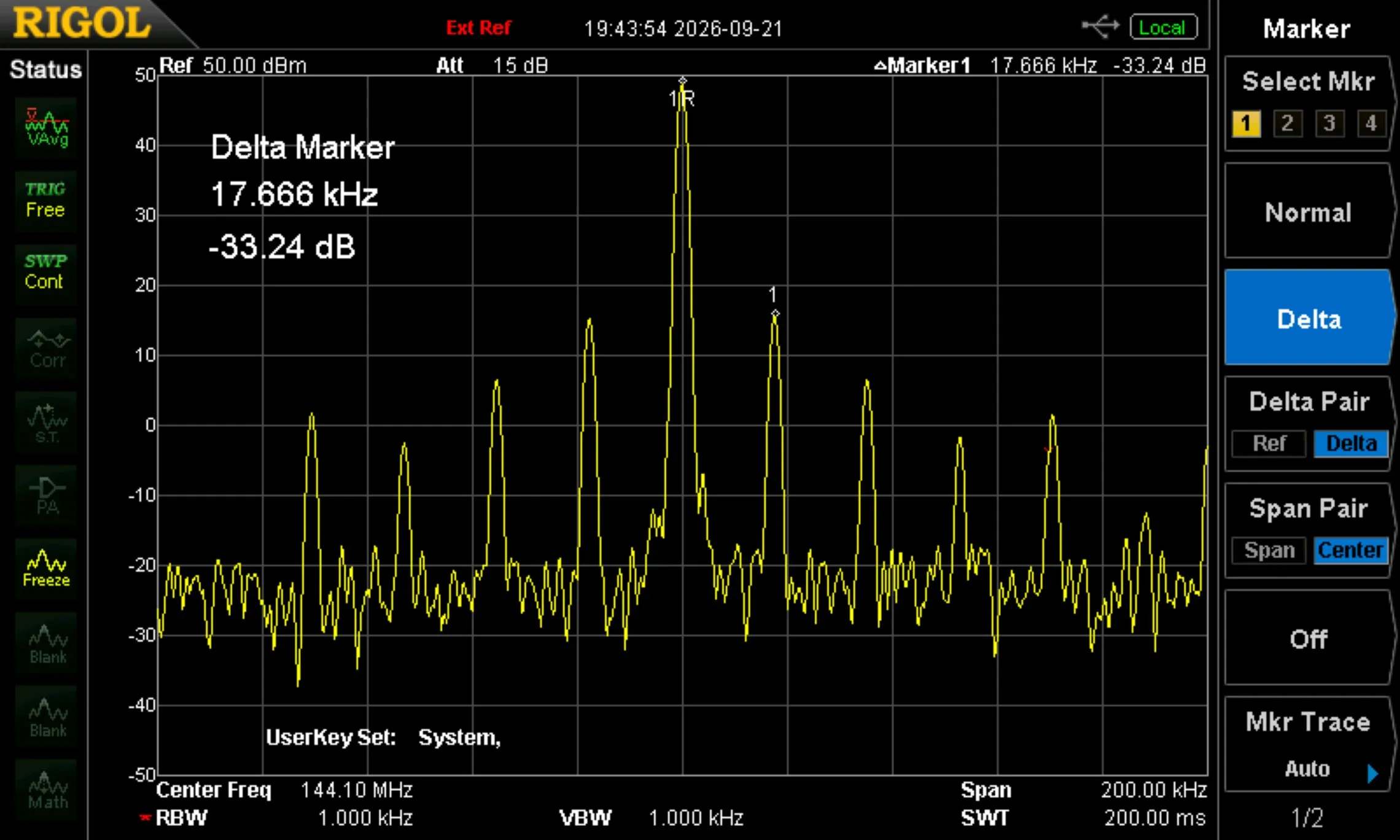Click delta marker 1 on the sideband peak
The width and height of the screenshot is (1400, 840).
(x=774, y=303)
